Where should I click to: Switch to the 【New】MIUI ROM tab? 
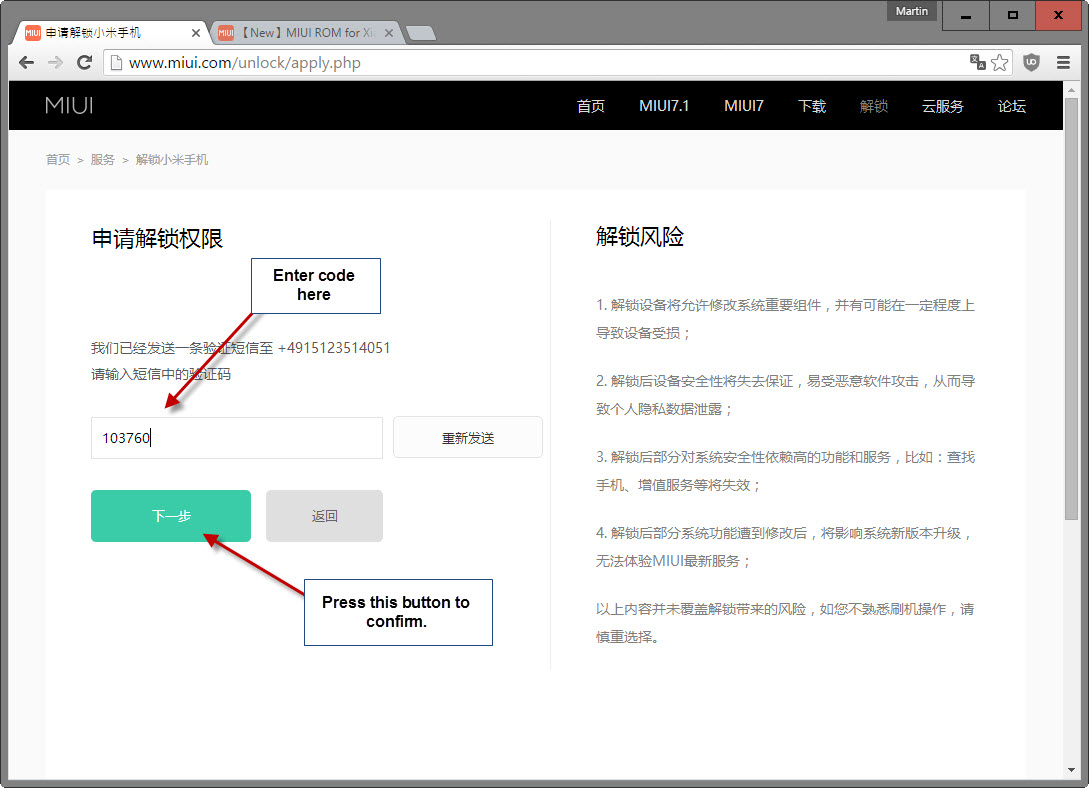click(306, 33)
